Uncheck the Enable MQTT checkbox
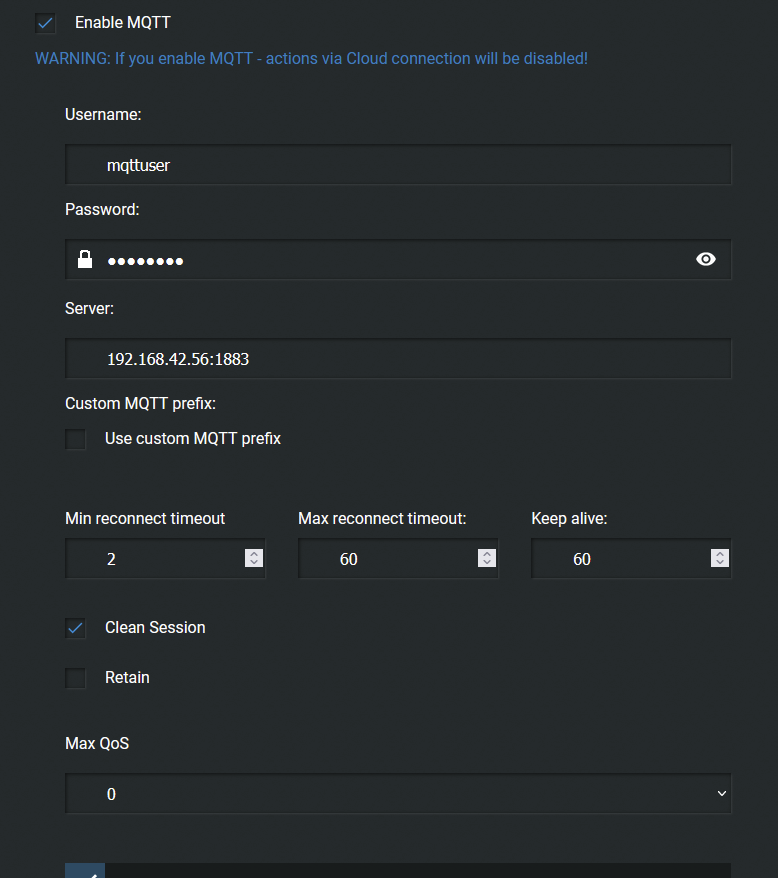 click(45, 23)
